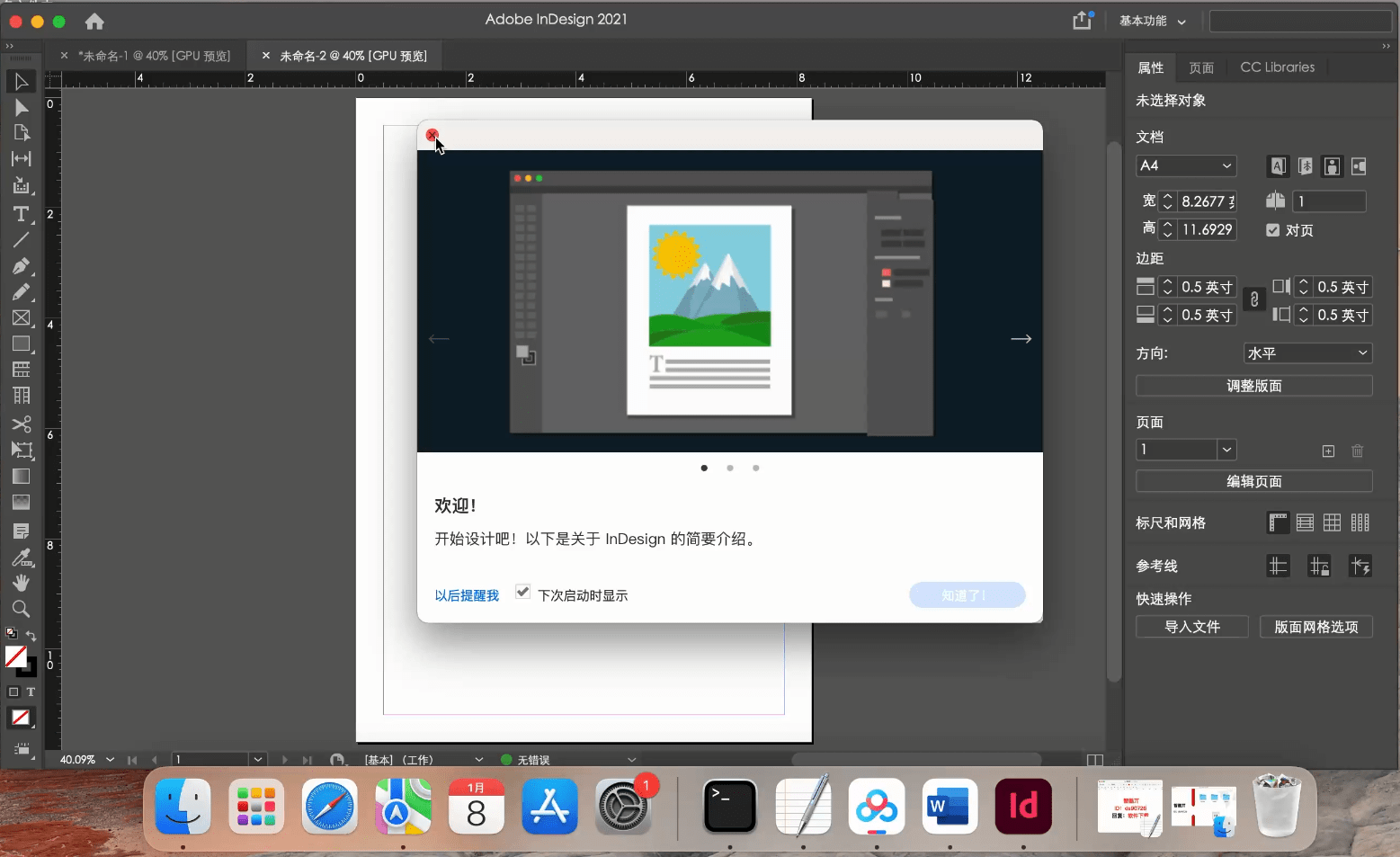
Task: Toggle the 对页 facing pages checkbox
Action: tap(1272, 230)
